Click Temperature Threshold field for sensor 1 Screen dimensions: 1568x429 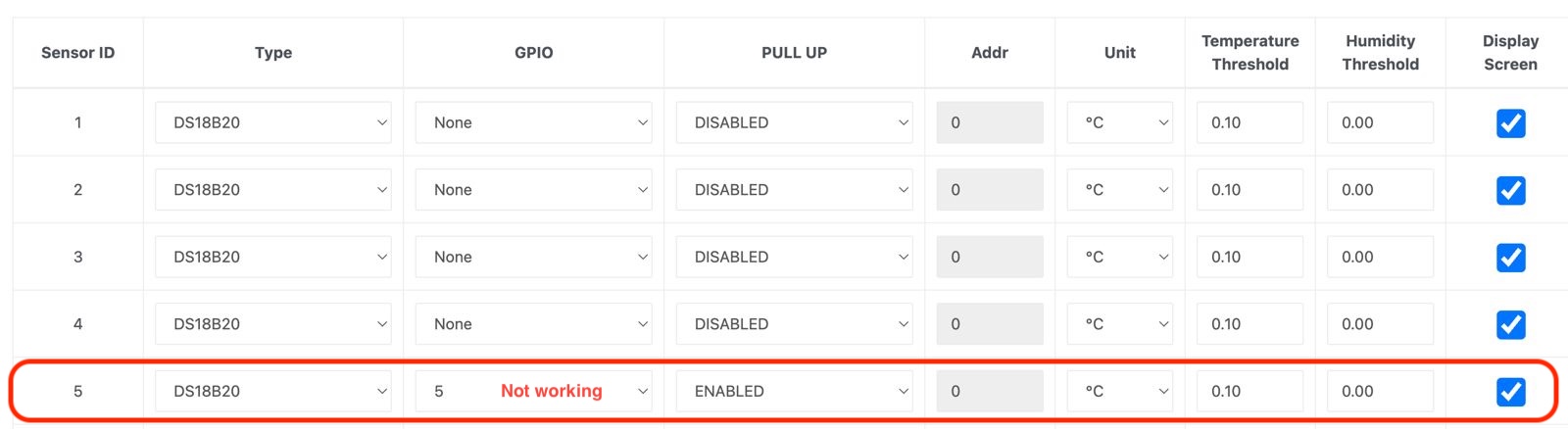pyautogui.click(x=1249, y=122)
